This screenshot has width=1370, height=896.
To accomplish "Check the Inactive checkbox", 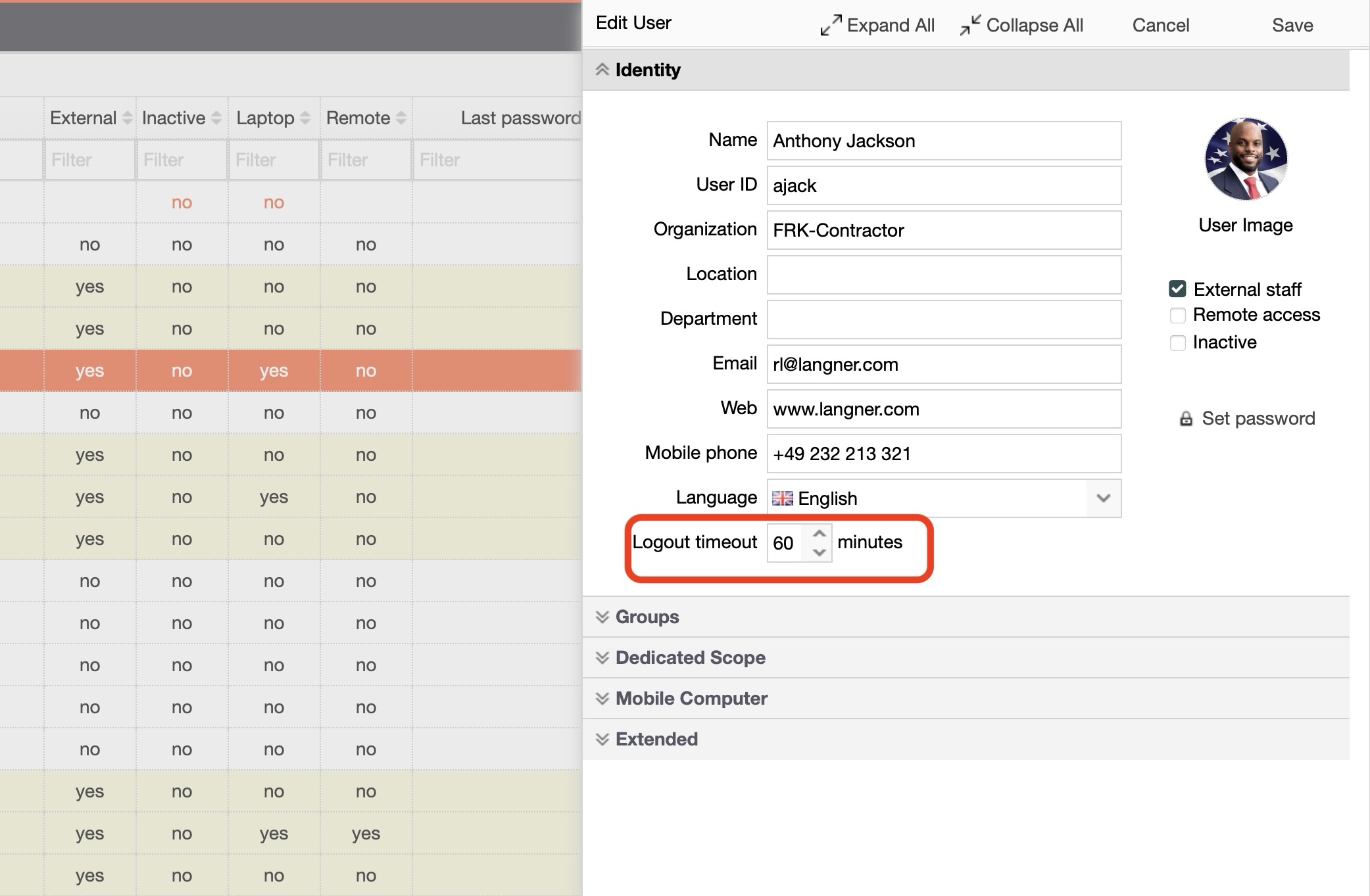I will pos(1177,342).
